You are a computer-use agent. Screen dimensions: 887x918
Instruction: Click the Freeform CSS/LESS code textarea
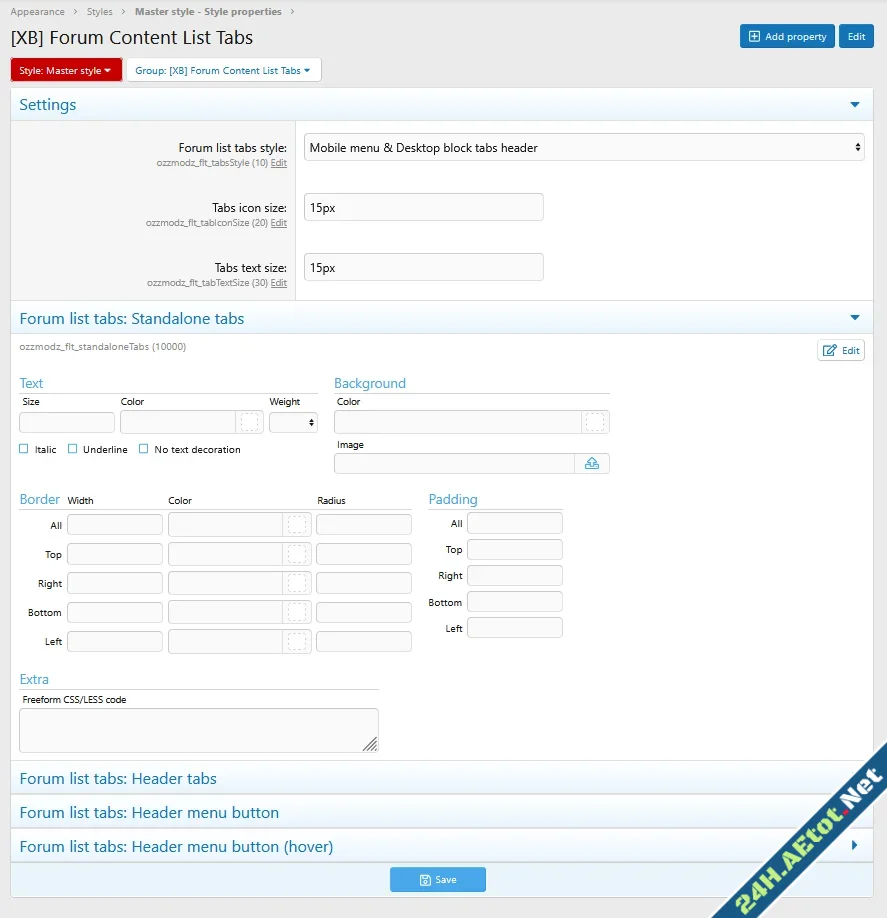pyautogui.click(x=198, y=731)
